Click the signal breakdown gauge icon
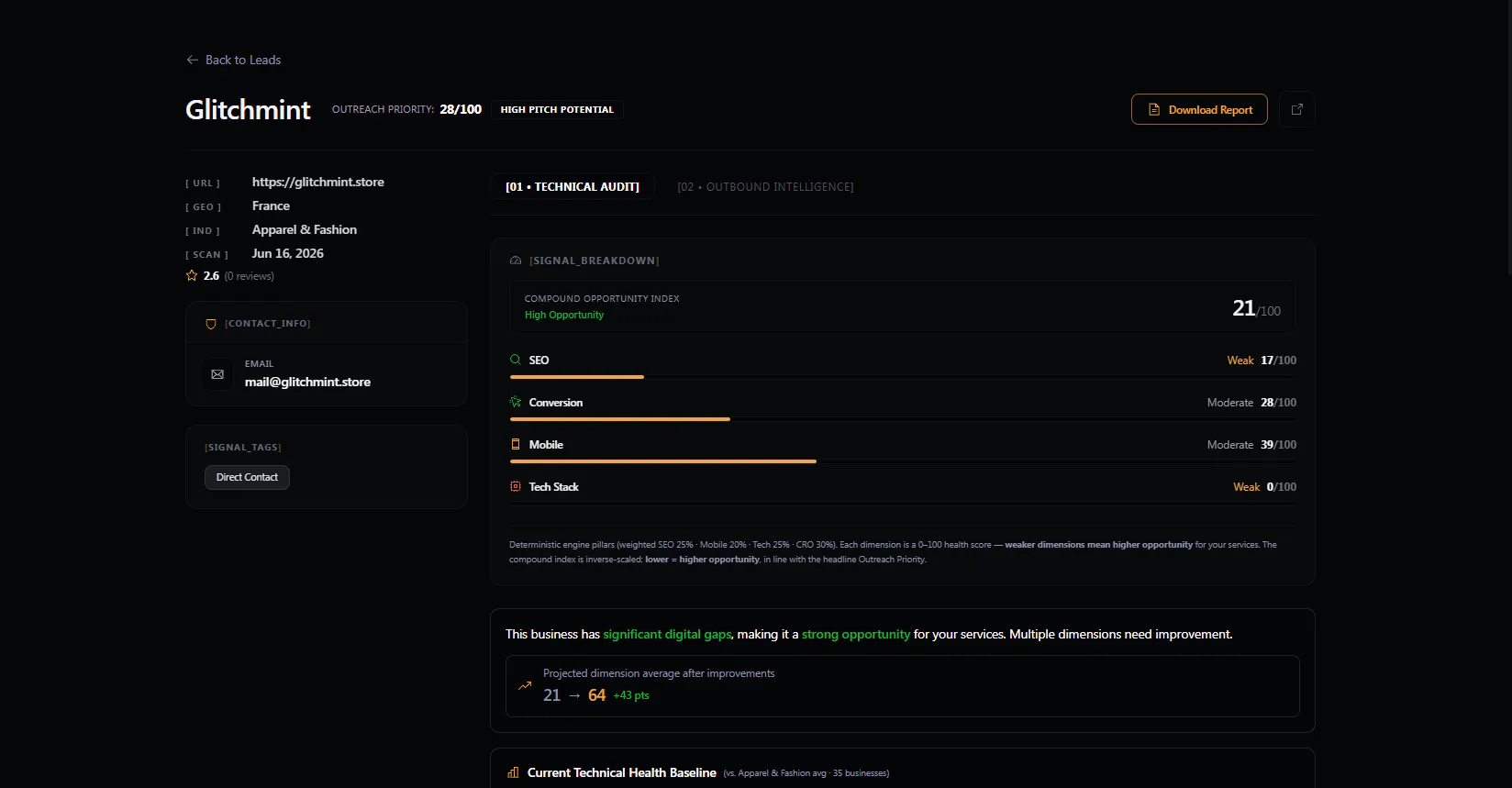The height and width of the screenshot is (788, 1512). point(516,261)
